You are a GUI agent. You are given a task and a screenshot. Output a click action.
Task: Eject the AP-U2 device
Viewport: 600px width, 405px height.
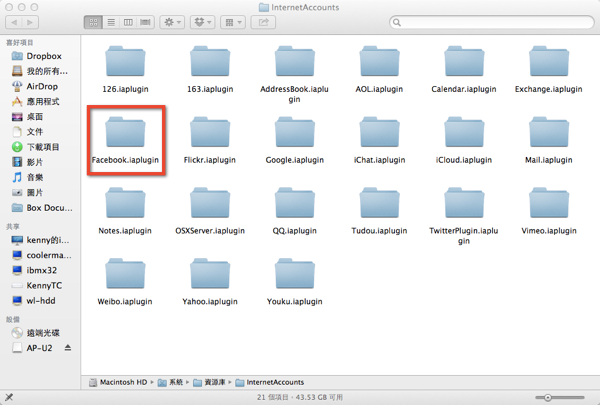click(68, 348)
